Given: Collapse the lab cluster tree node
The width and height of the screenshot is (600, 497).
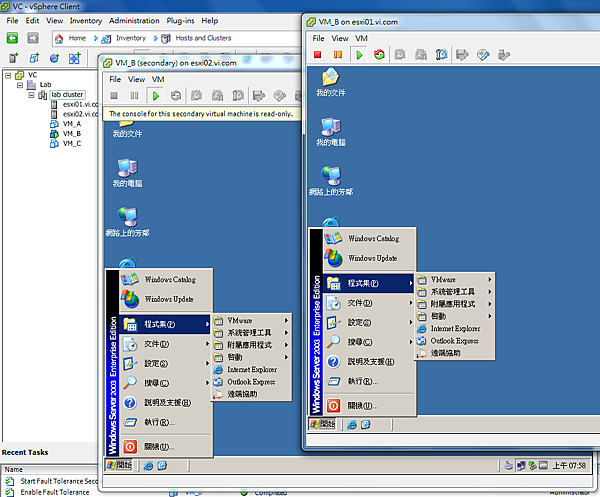Looking at the screenshot, I should pyautogui.click(x=30, y=95).
